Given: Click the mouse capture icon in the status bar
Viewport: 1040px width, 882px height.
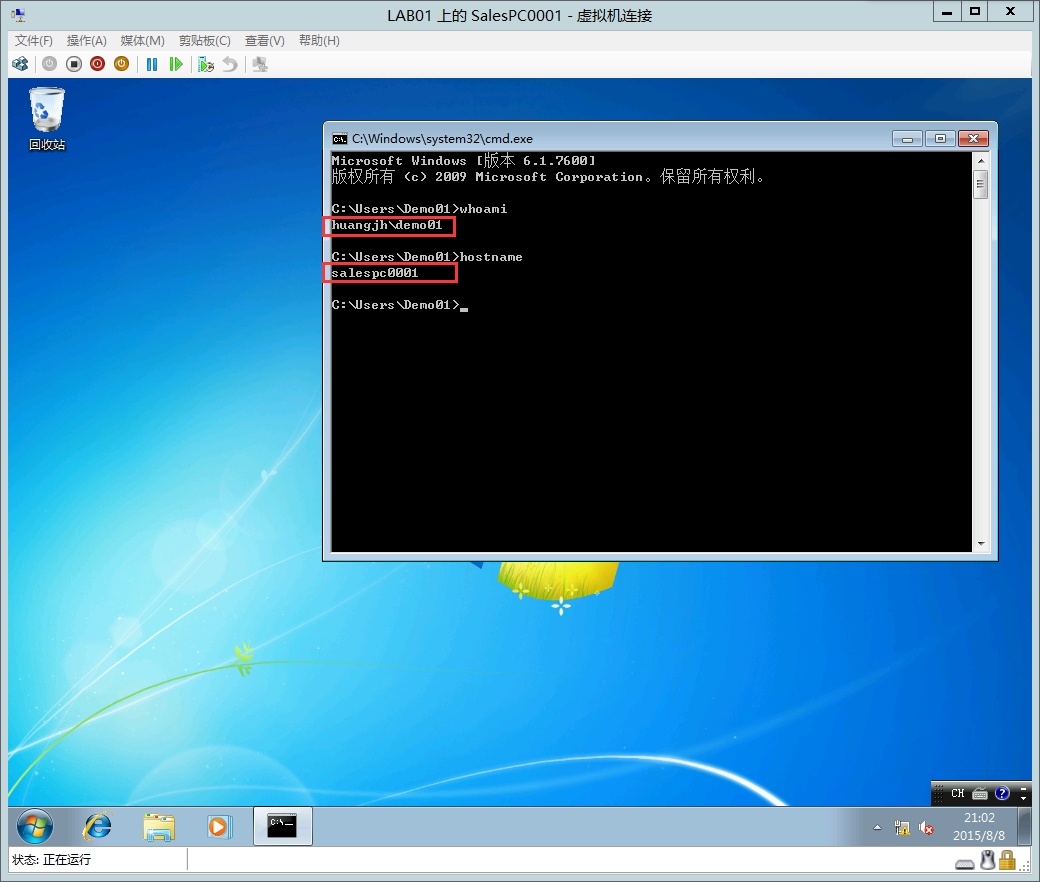Looking at the screenshot, I should coord(988,860).
